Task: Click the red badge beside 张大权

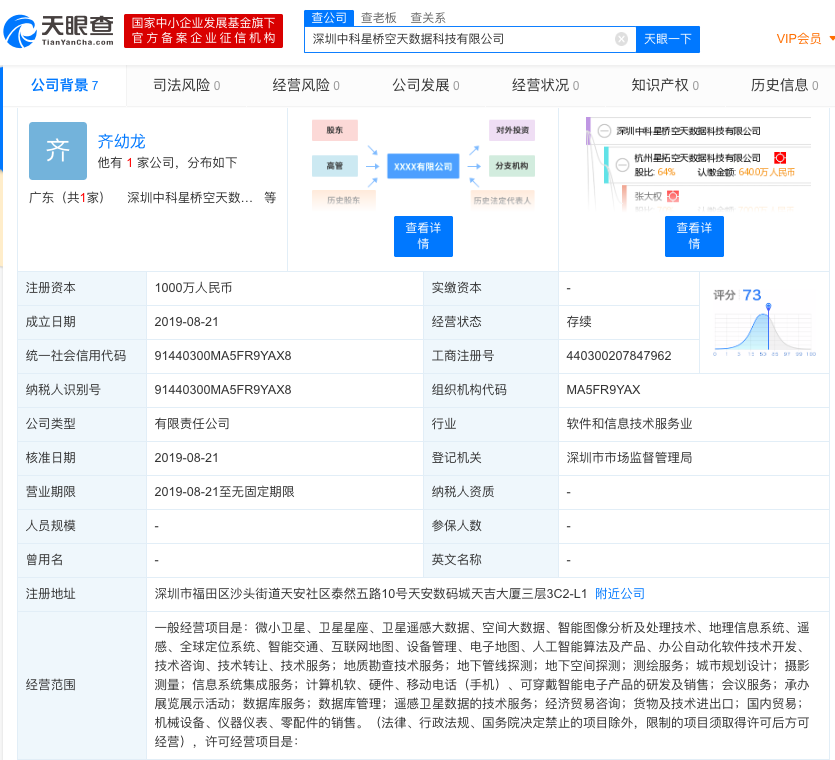Action: 673,197
